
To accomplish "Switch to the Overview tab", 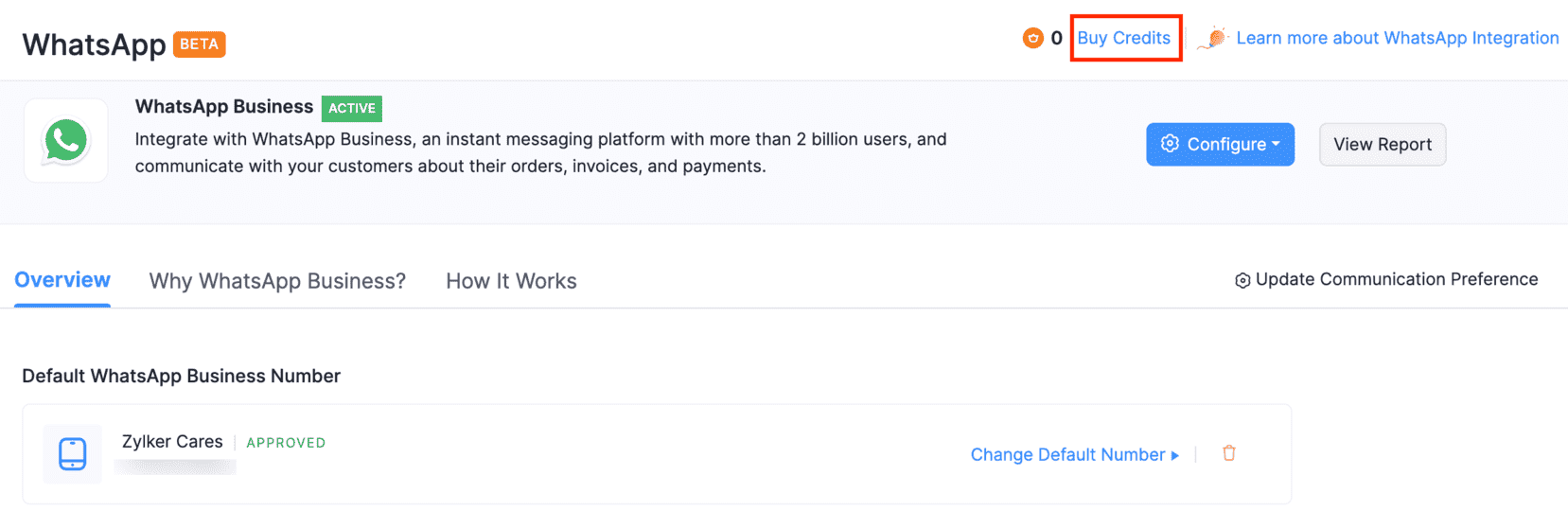I will [x=62, y=280].
